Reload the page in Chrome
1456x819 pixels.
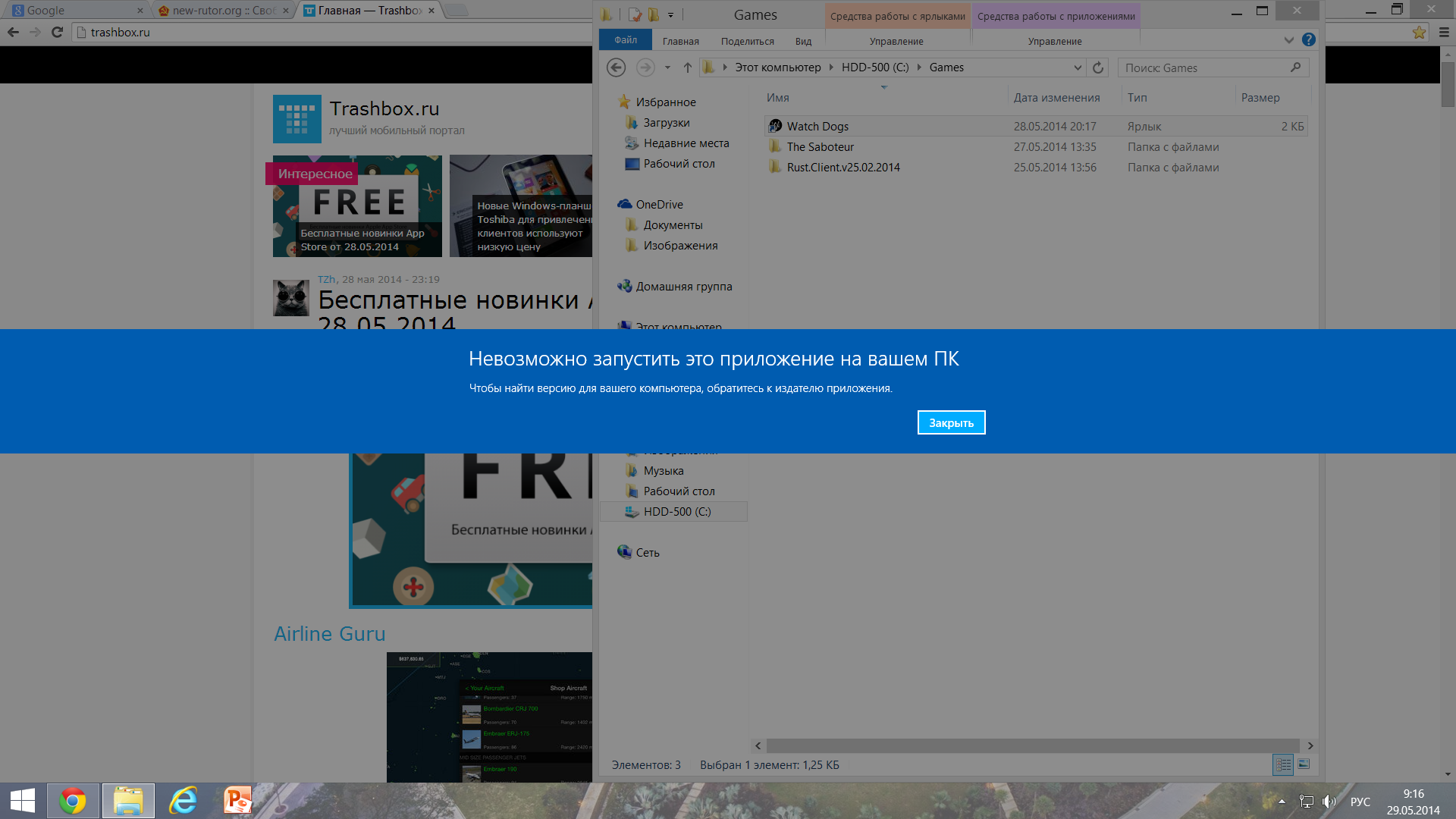pyautogui.click(x=57, y=32)
